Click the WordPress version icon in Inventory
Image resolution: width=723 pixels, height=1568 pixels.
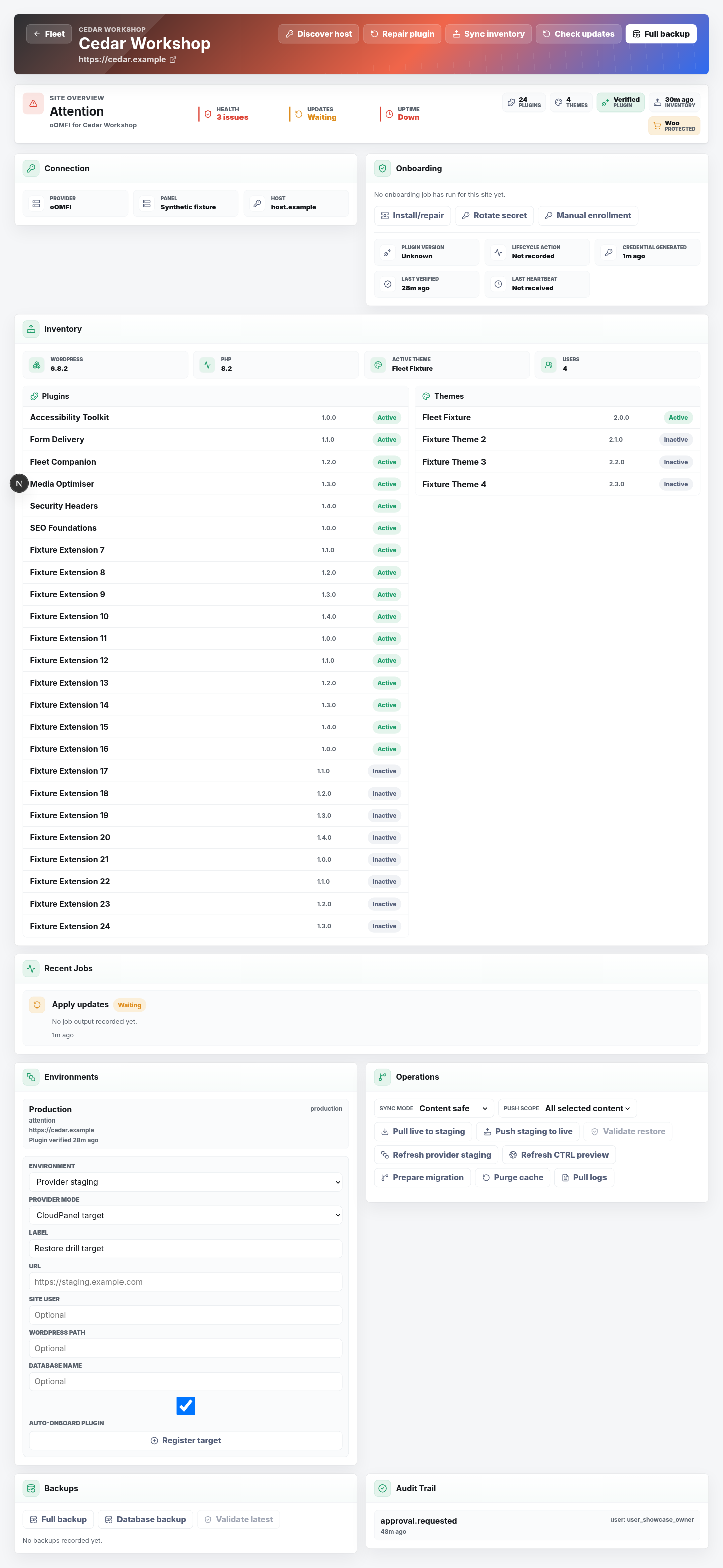[x=37, y=365]
